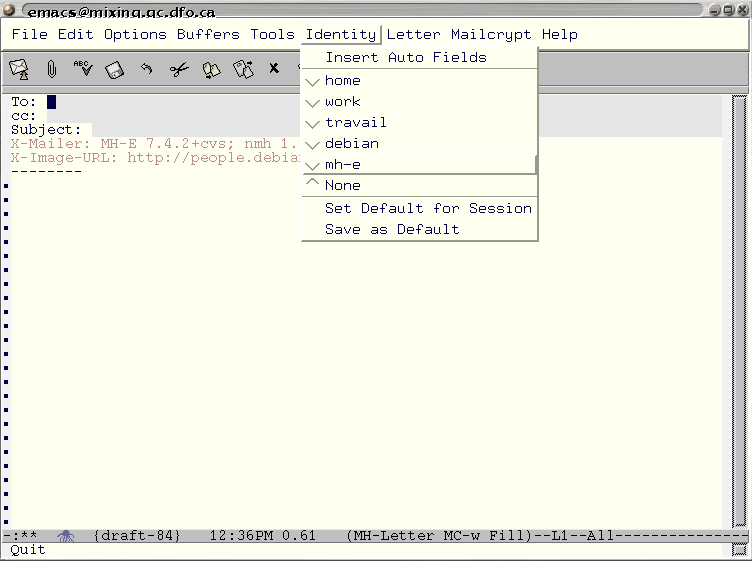
Task: Open the Mailcrypt menu
Action: coord(491,35)
